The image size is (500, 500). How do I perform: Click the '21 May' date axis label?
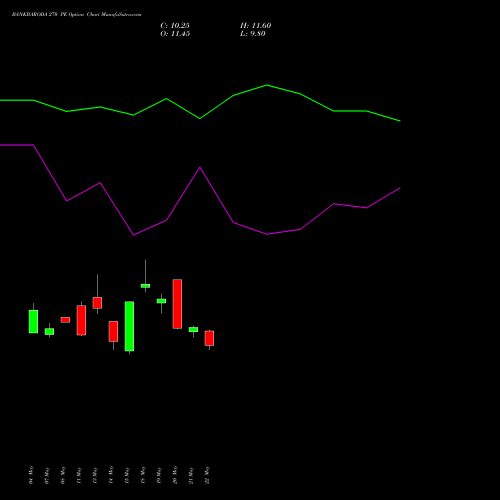point(191,475)
